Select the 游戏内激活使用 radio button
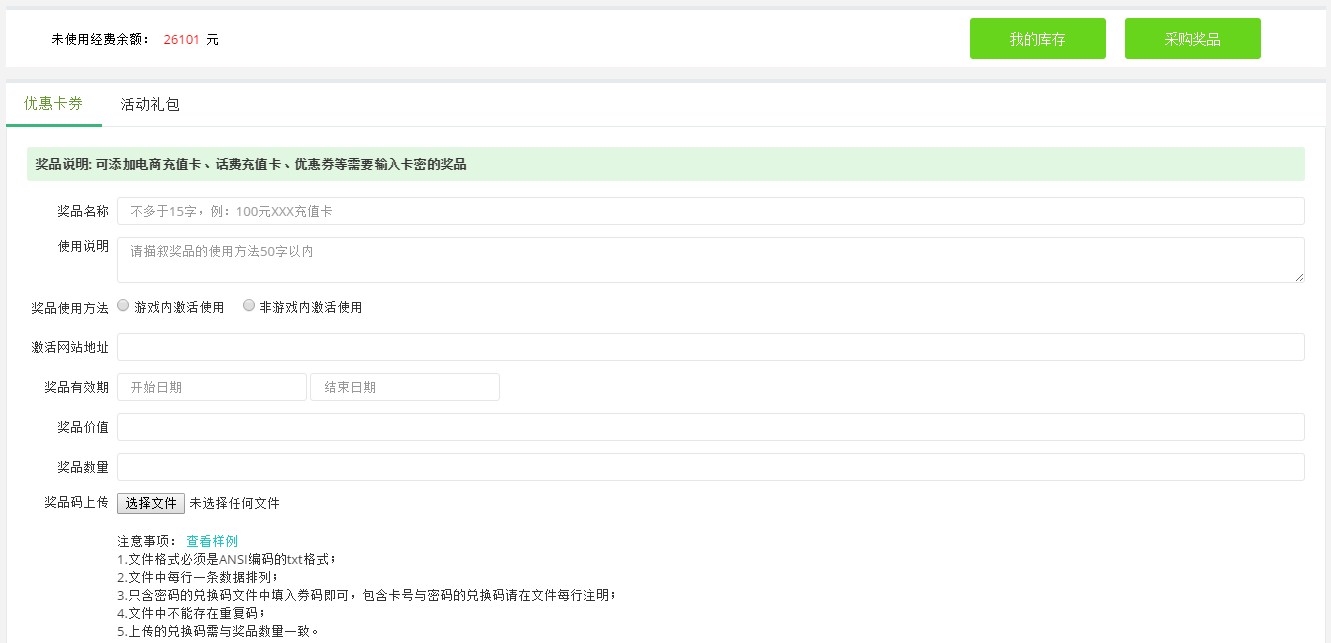Viewport: 1331px width, 643px height. pyautogui.click(x=124, y=306)
